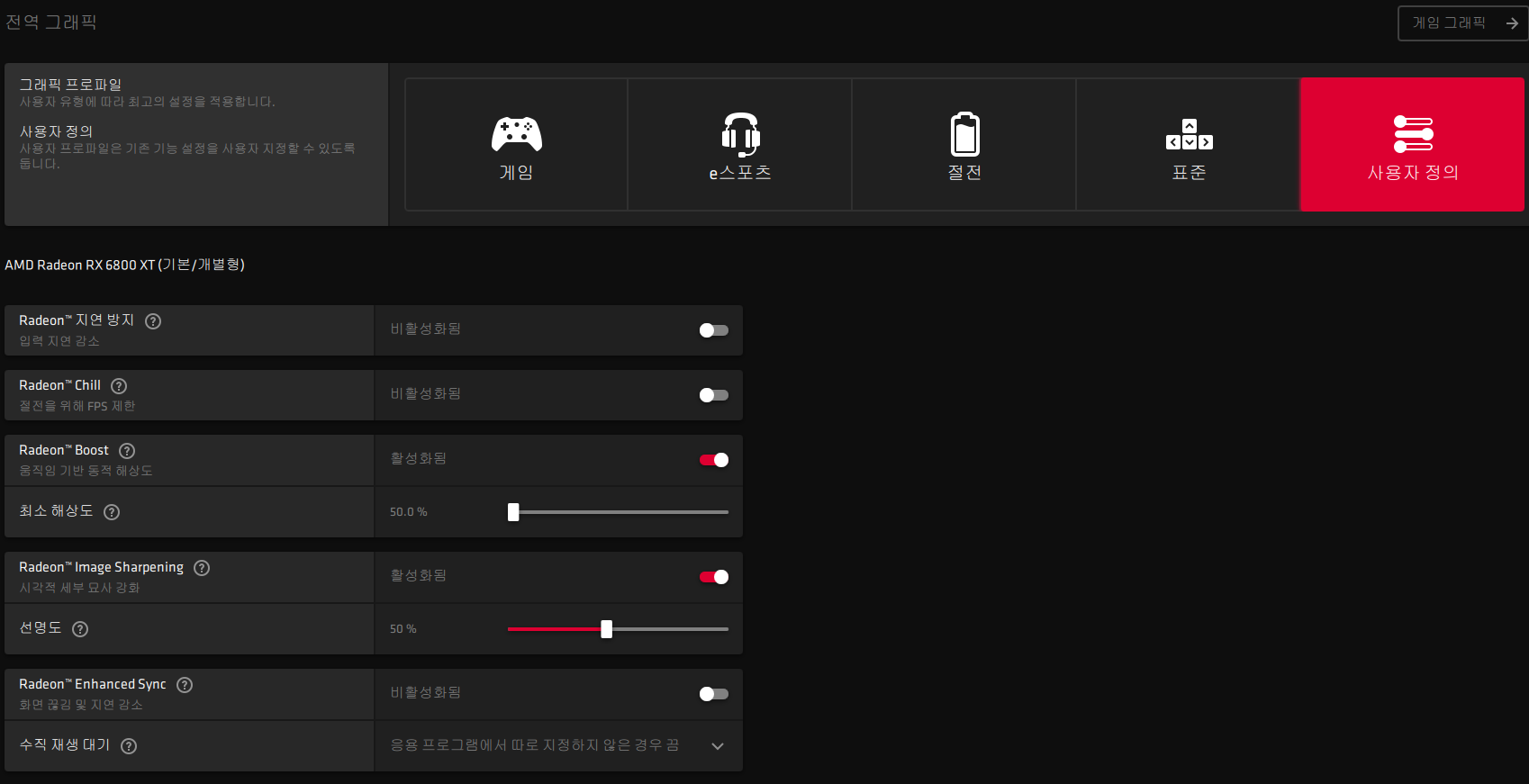Click the 시각적 세부 묘사 강화 description
Viewport: 1529px width, 784px height.
coord(79,588)
